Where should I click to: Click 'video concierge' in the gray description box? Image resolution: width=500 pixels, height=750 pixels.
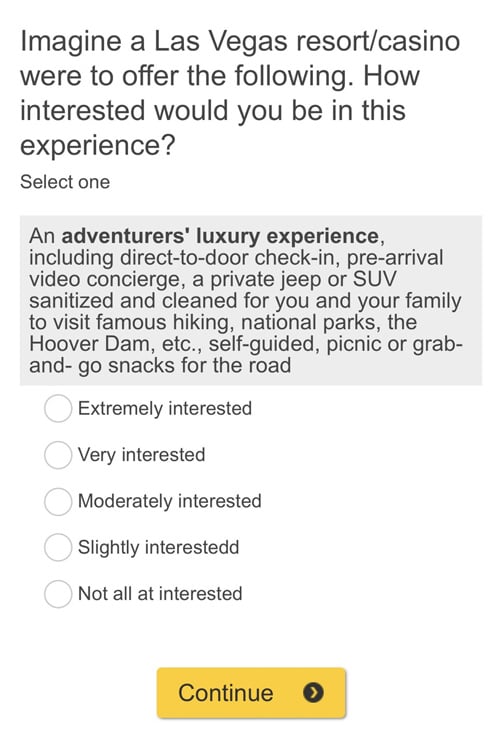coord(107,279)
